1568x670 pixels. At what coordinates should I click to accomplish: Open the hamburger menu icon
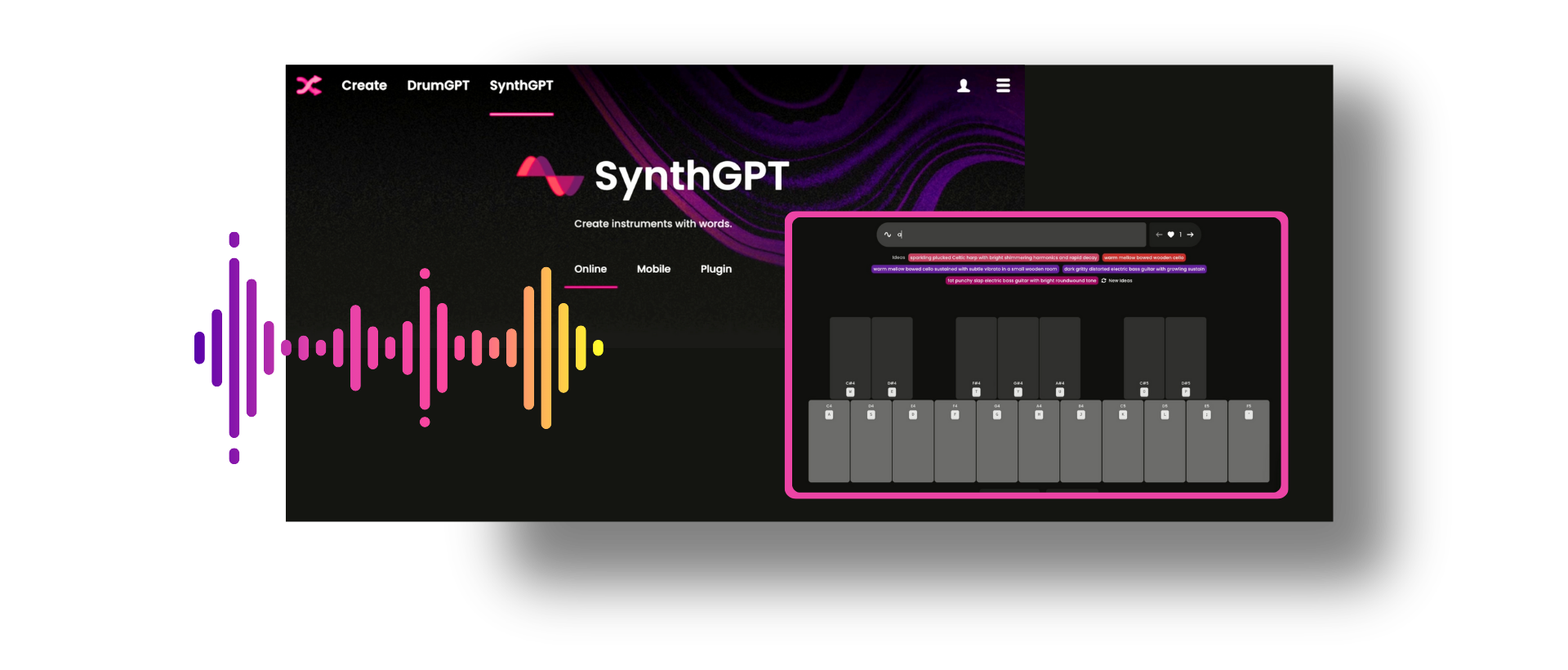pyautogui.click(x=1004, y=85)
